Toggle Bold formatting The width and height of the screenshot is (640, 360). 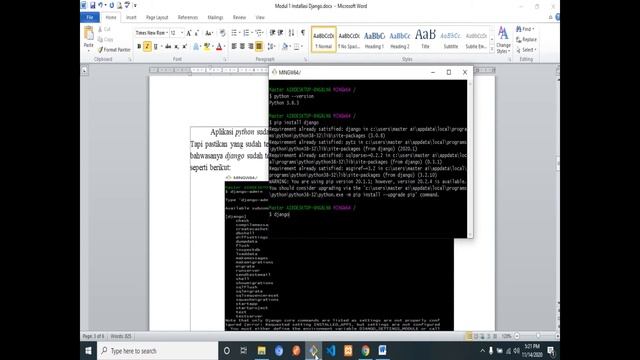pos(139,47)
